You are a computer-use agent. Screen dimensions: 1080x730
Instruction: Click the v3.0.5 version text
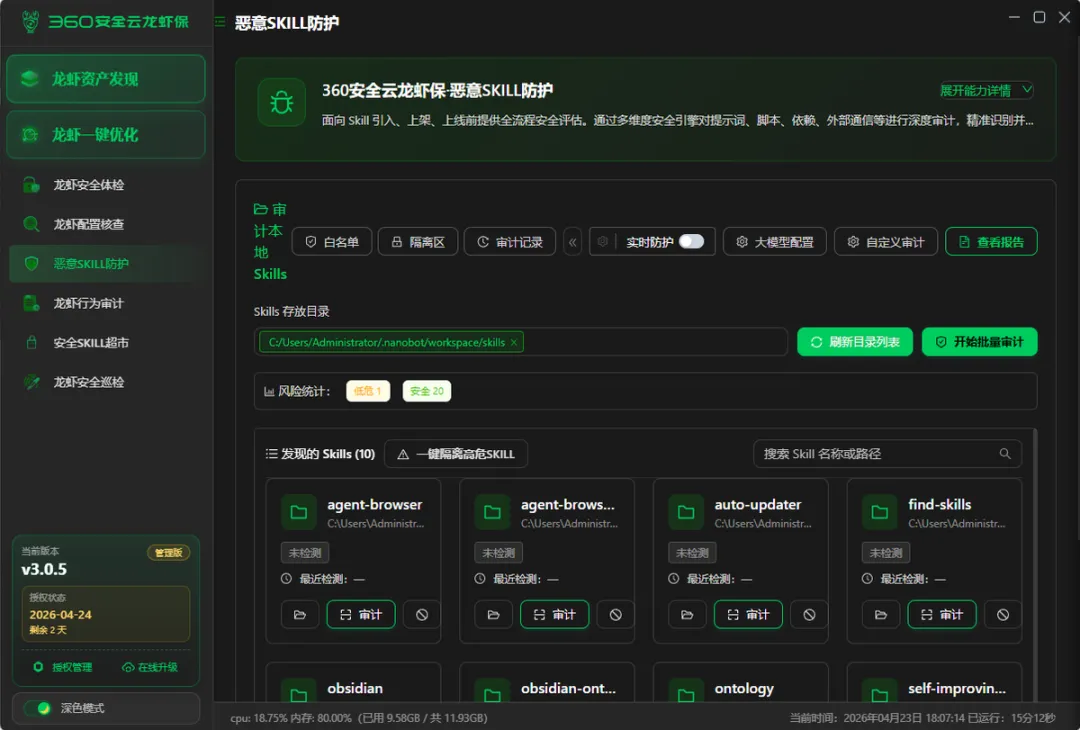[x=44, y=570]
